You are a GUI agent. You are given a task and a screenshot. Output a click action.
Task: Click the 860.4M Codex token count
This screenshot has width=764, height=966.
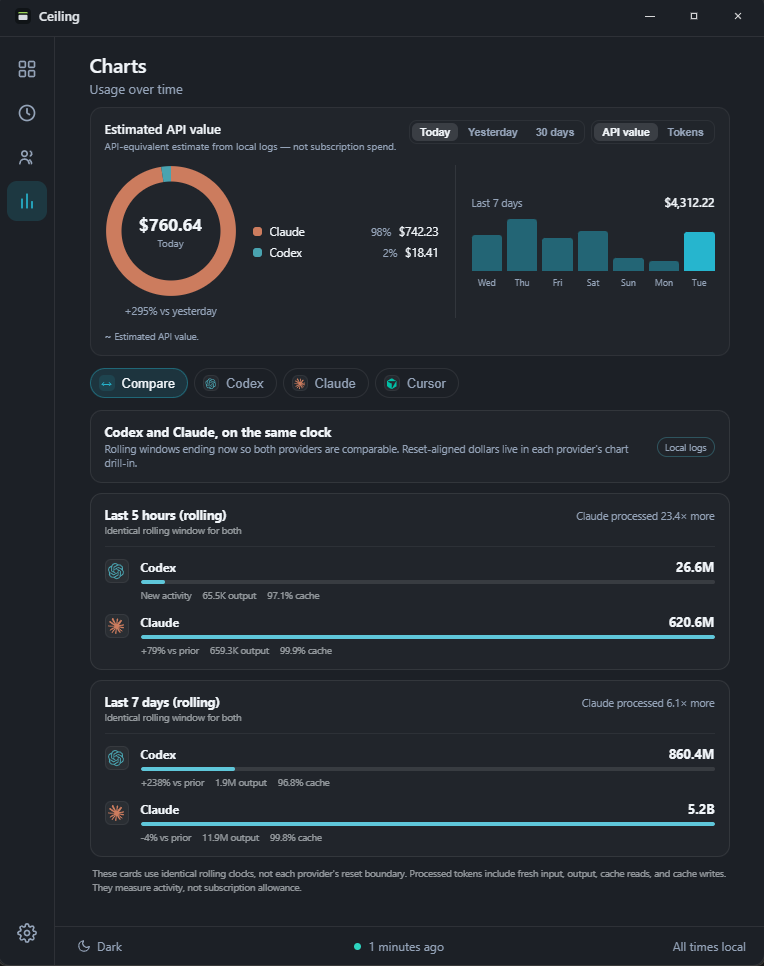tap(691, 754)
